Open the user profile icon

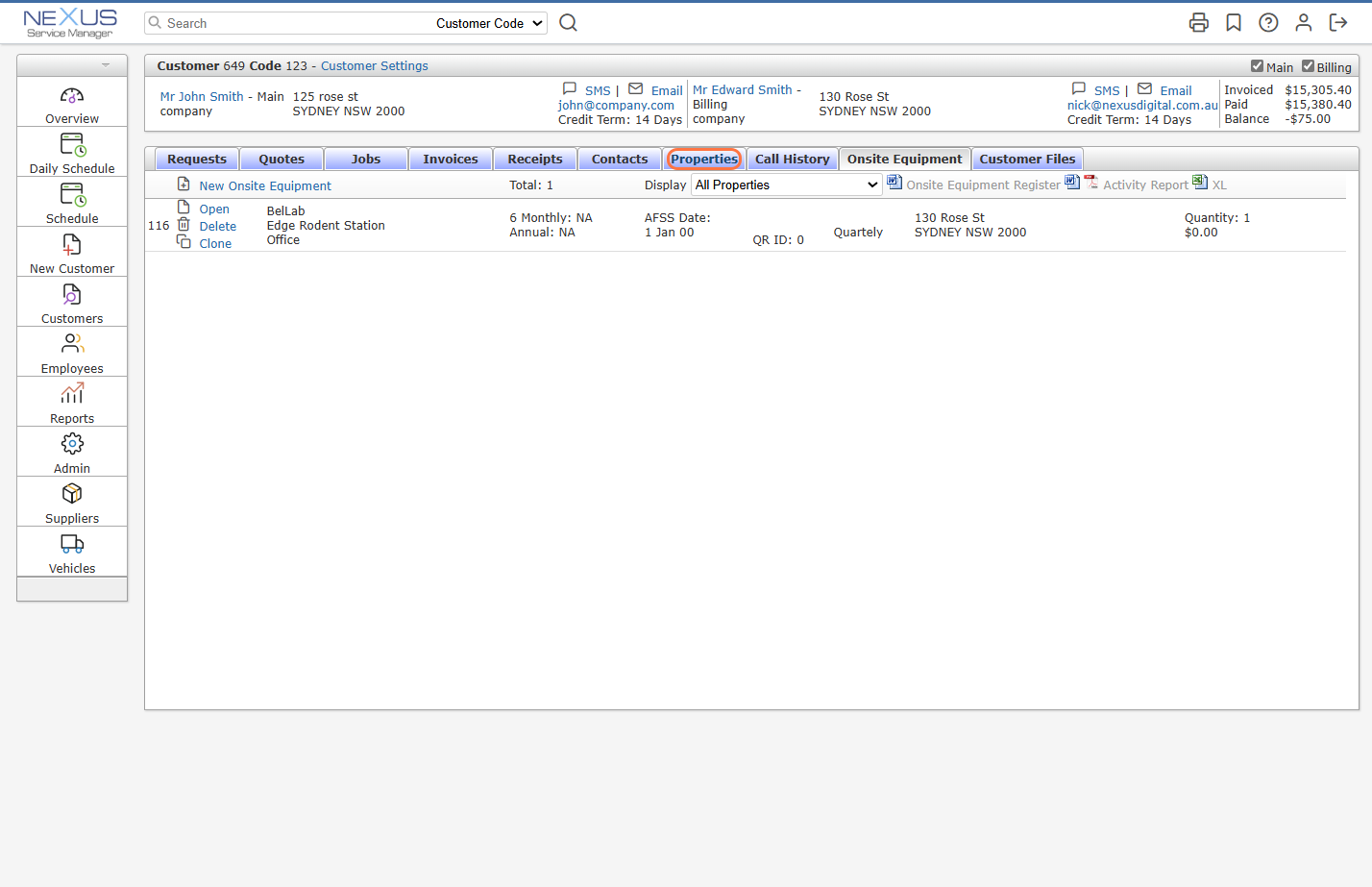(1304, 22)
